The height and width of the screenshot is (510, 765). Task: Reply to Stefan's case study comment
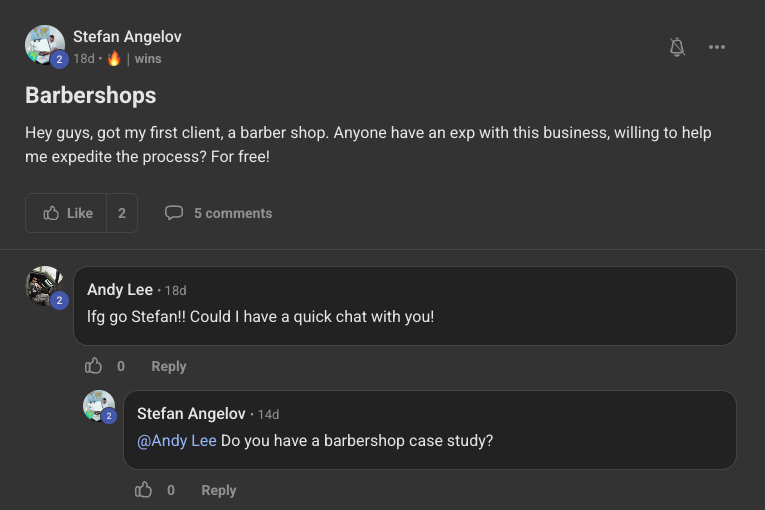point(219,490)
